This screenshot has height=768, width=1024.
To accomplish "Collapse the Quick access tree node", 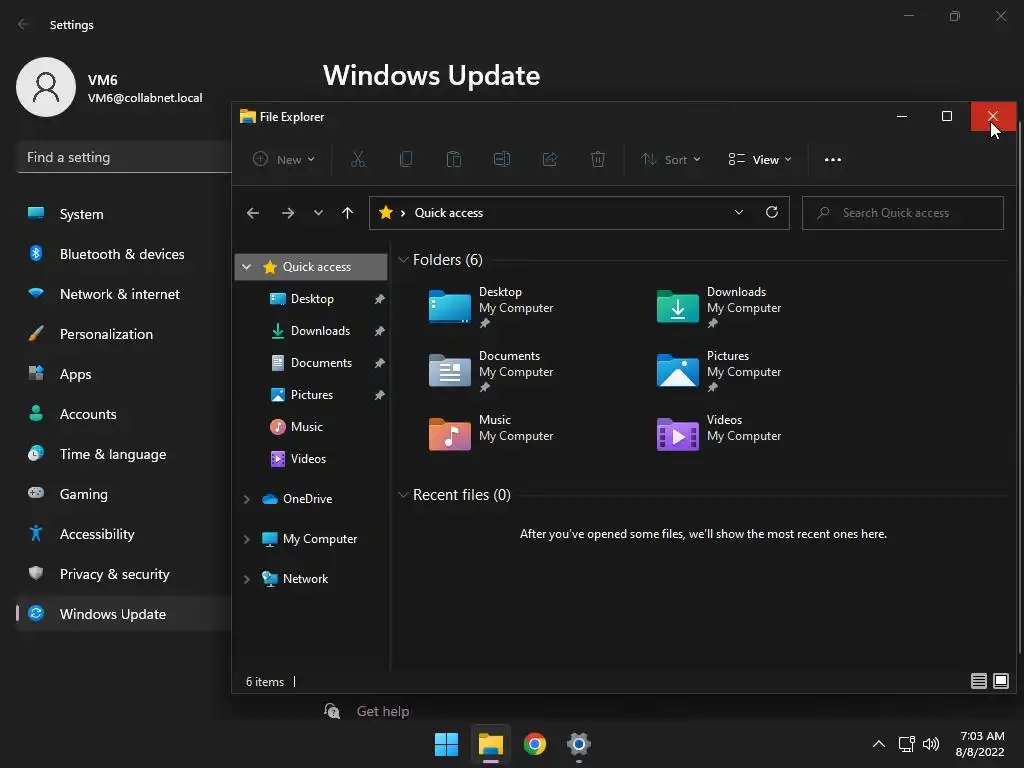I will coord(247,266).
